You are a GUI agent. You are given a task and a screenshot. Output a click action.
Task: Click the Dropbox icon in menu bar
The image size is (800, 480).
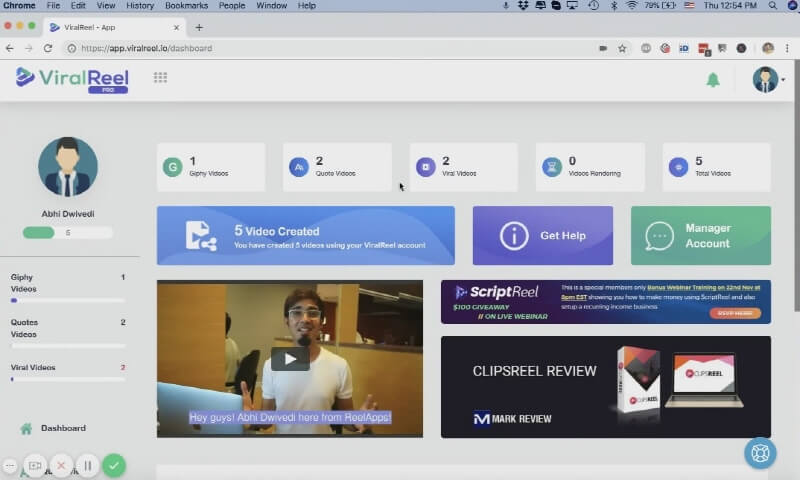coord(522,6)
